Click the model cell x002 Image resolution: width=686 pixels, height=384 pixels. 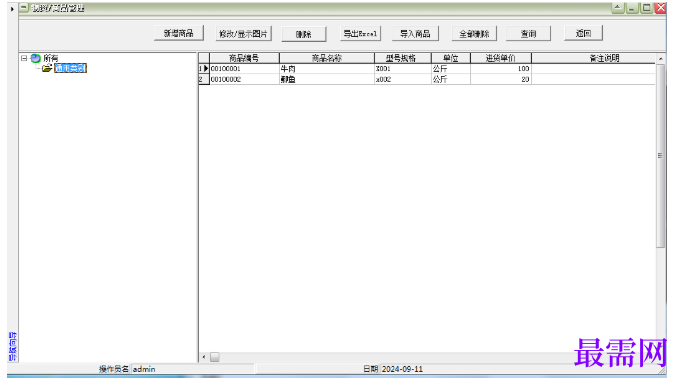(403, 79)
